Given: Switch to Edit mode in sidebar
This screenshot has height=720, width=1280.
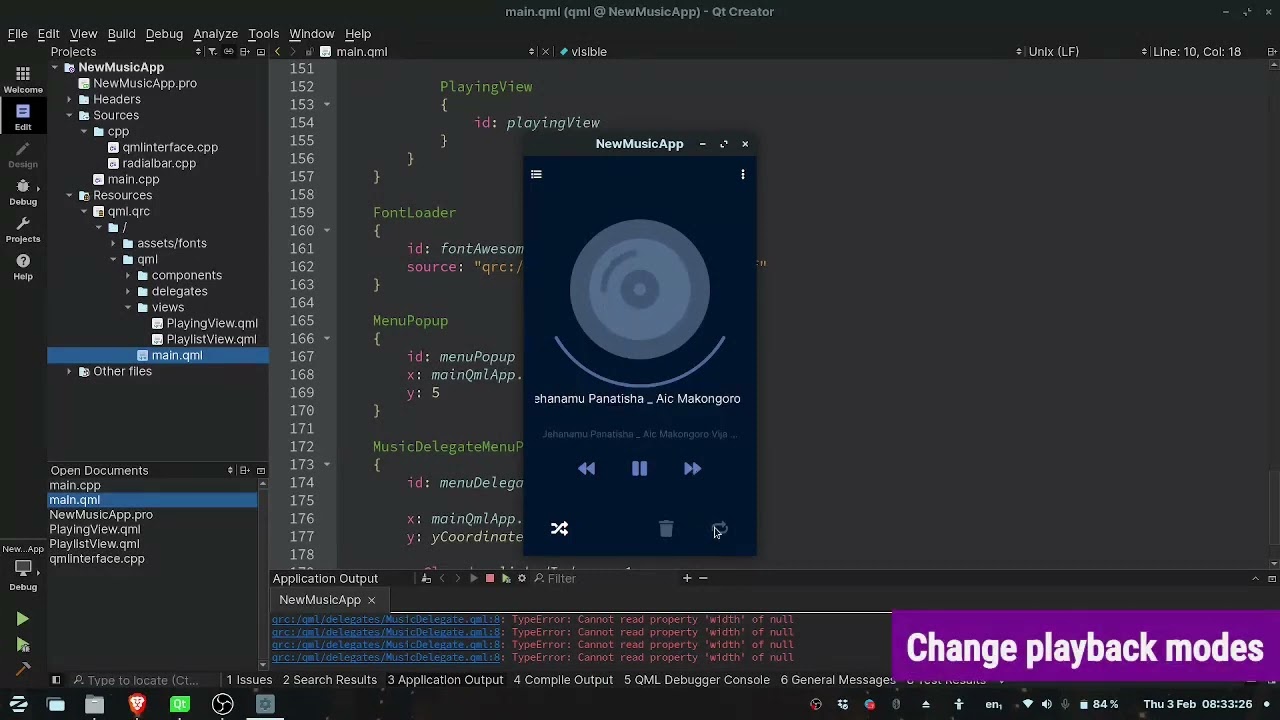Looking at the screenshot, I should (x=23, y=117).
